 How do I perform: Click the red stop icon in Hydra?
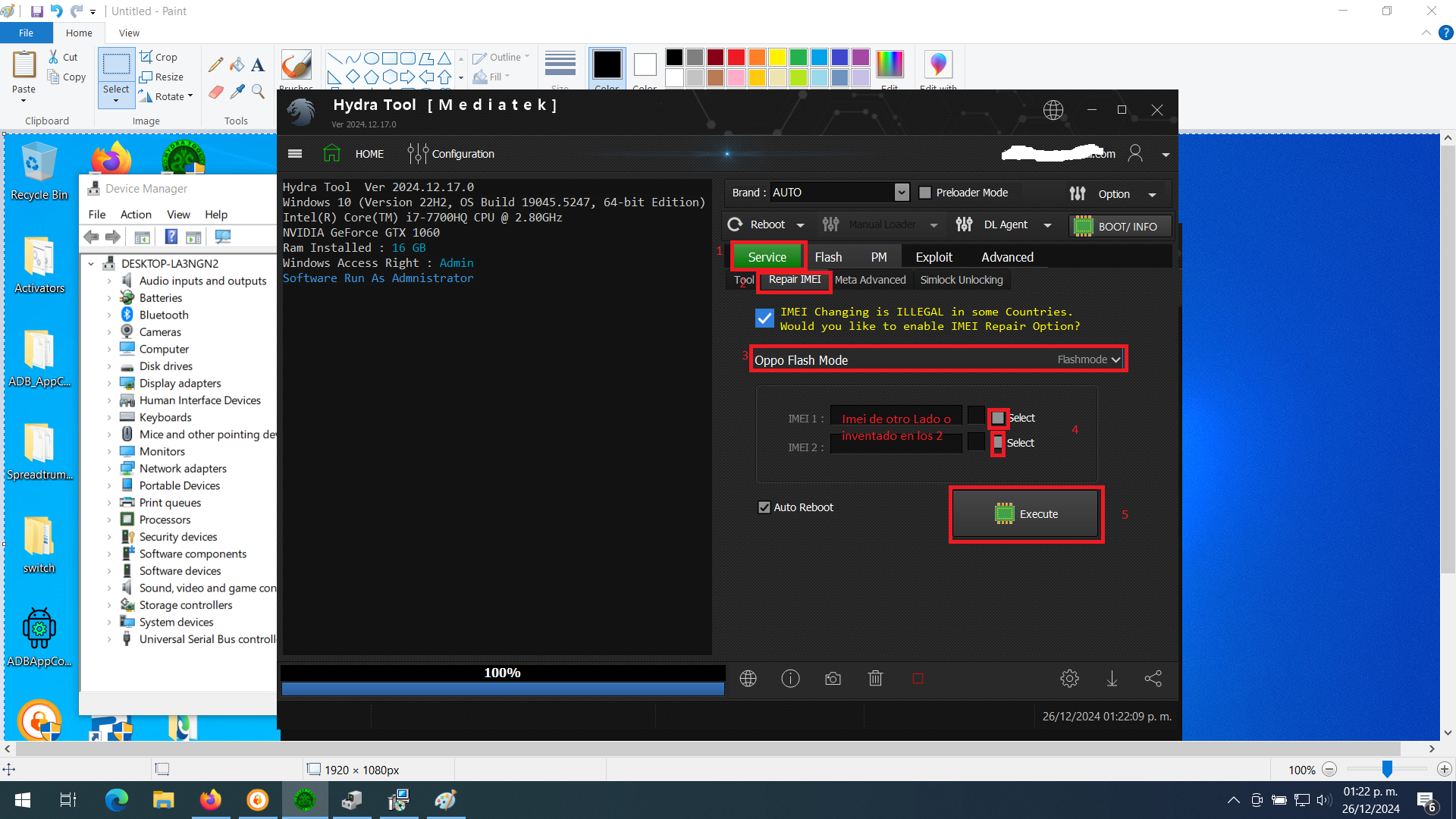click(918, 679)
